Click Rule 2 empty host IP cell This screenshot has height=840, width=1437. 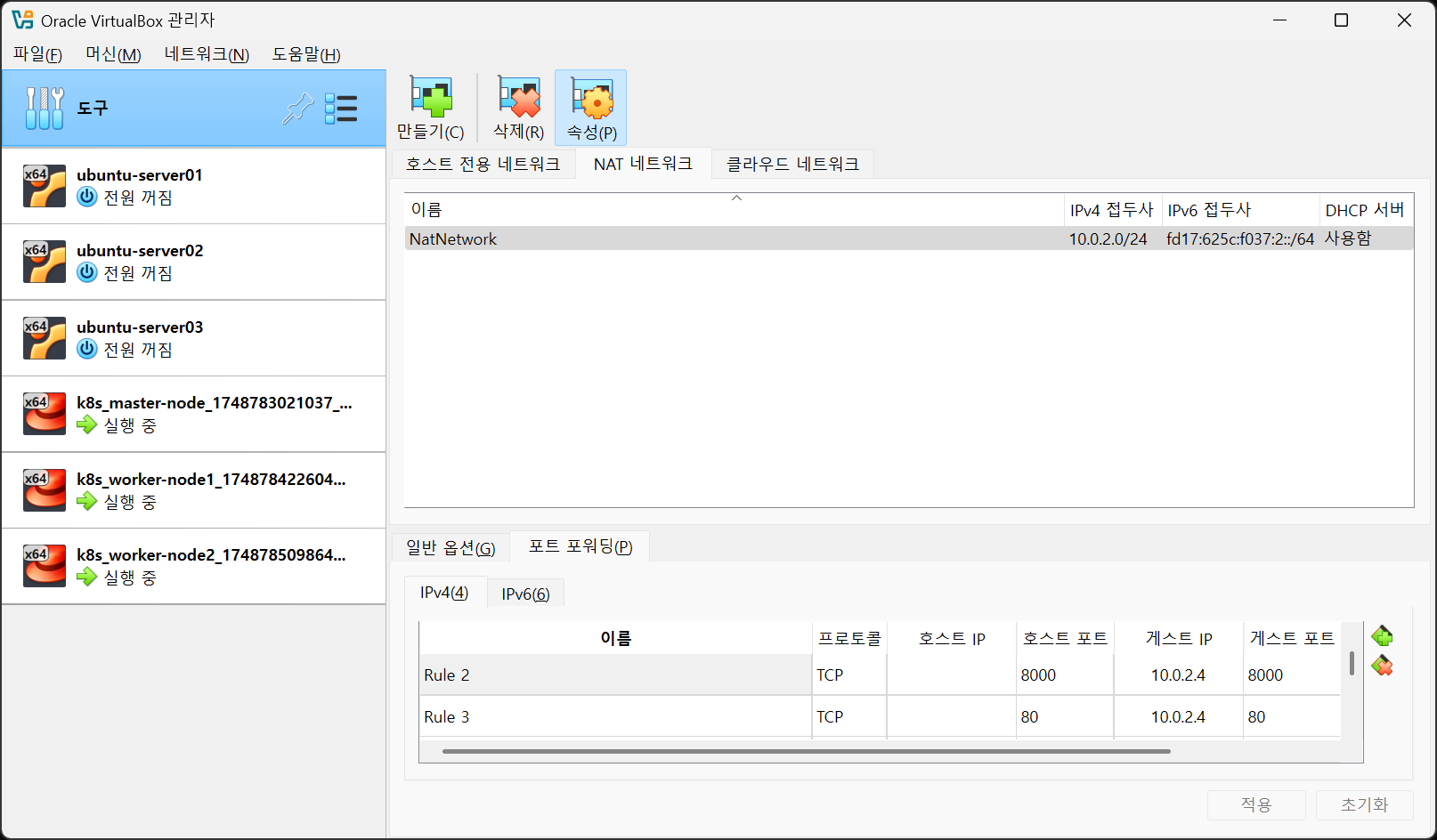952,674
